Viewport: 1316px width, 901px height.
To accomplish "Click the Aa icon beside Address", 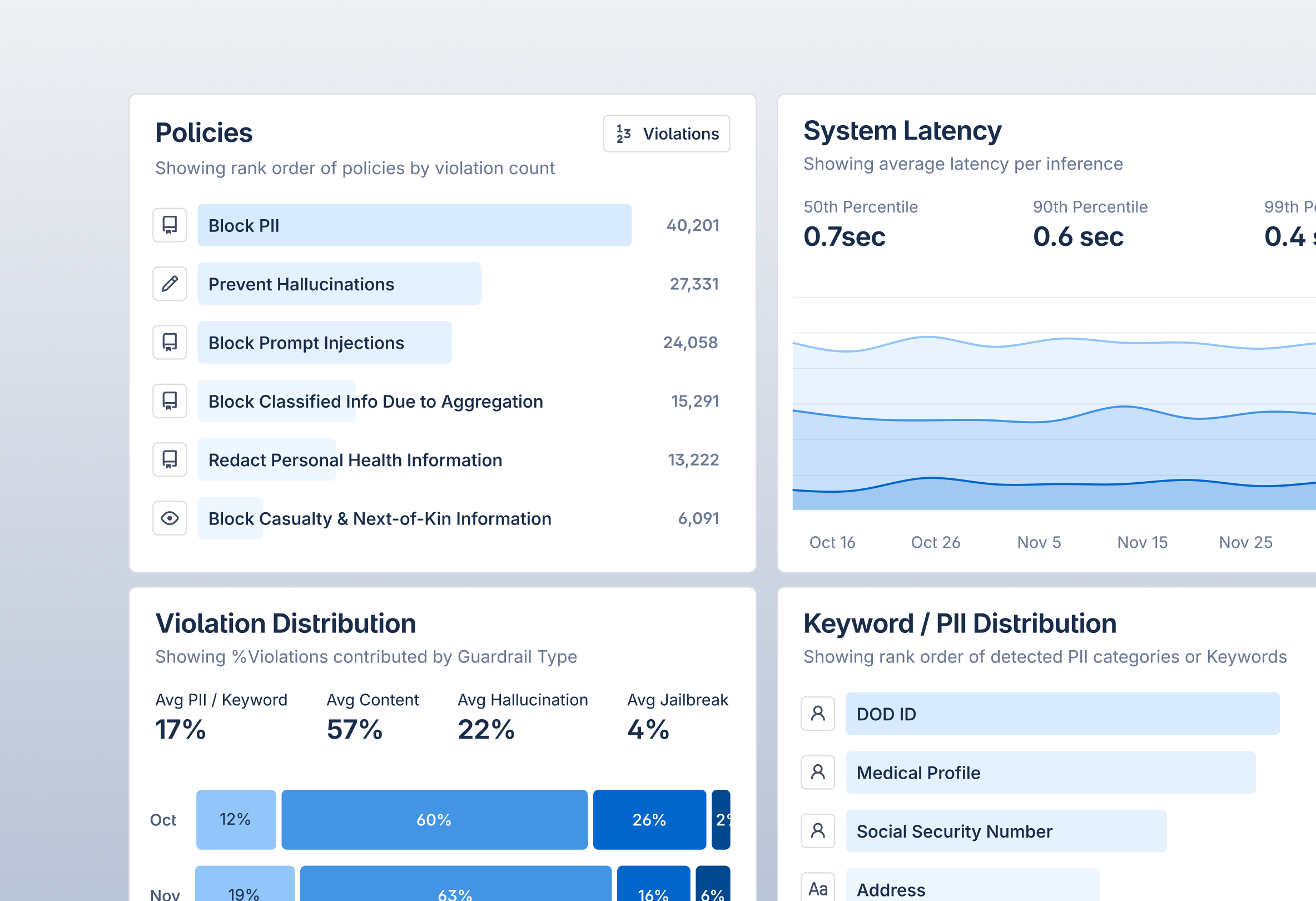I will (x=818, y=888).
